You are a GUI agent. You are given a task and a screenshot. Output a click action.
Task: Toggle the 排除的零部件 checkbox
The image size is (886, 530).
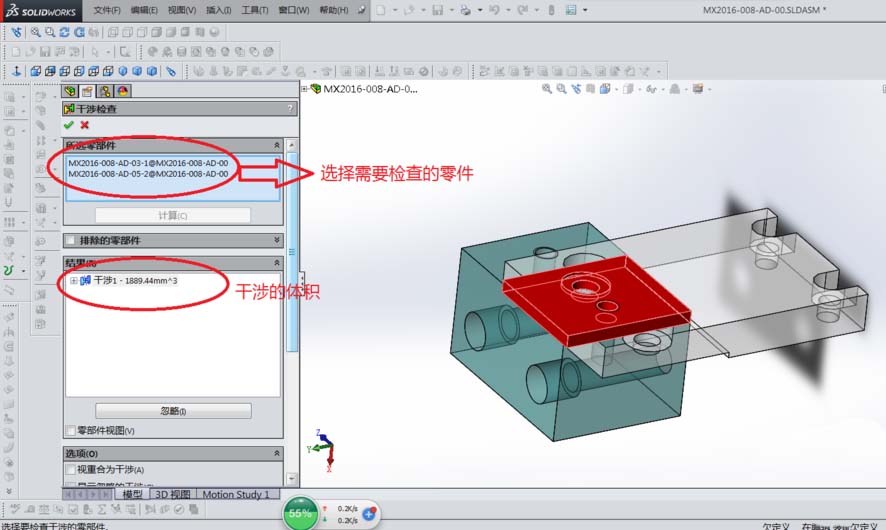[x=71, y=241]
